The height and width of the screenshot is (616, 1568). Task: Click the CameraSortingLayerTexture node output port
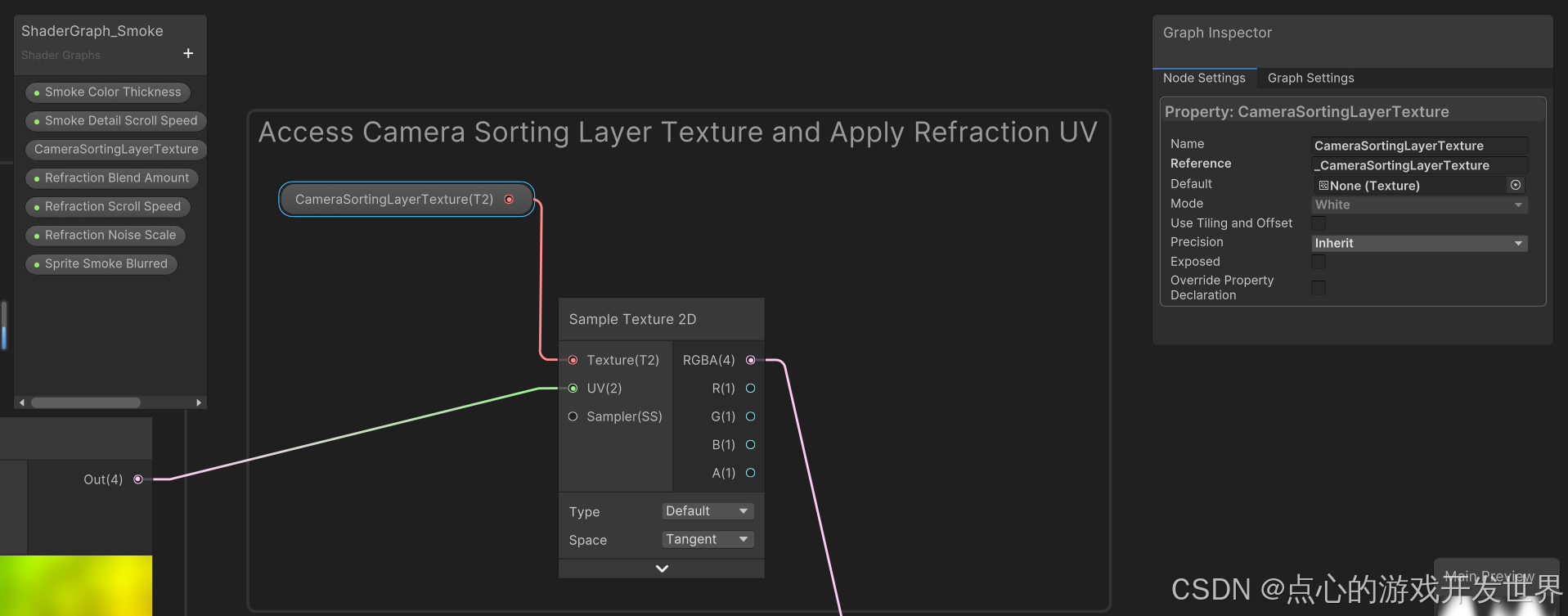coord(509,200)
